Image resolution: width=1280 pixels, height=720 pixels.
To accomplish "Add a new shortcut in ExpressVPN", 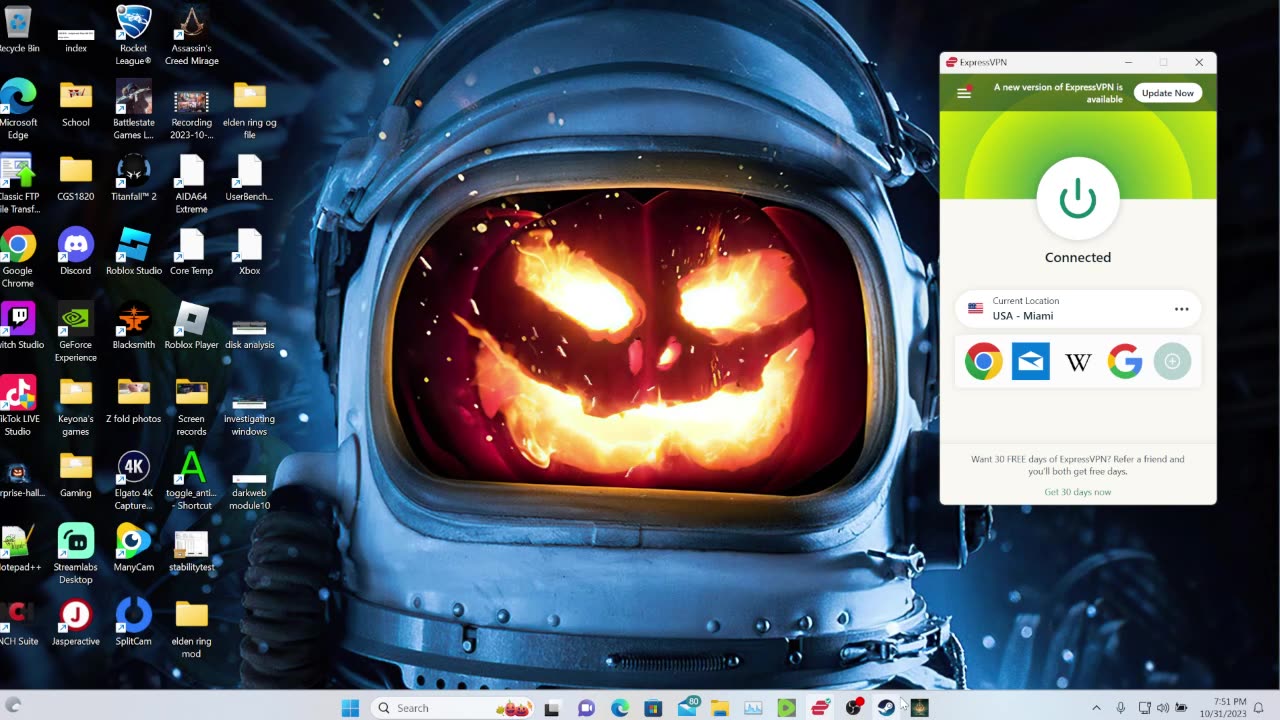I will point(1172,361).
